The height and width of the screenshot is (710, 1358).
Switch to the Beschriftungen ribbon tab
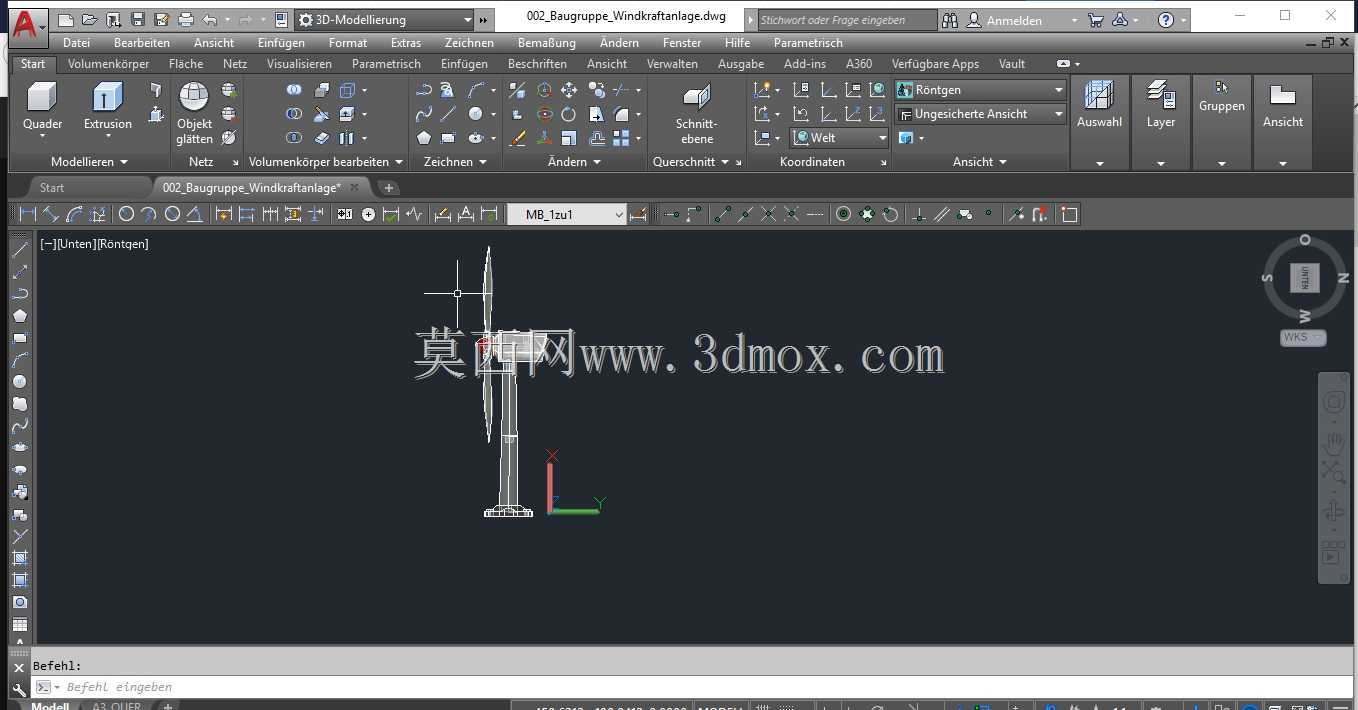tap(537, 64)
